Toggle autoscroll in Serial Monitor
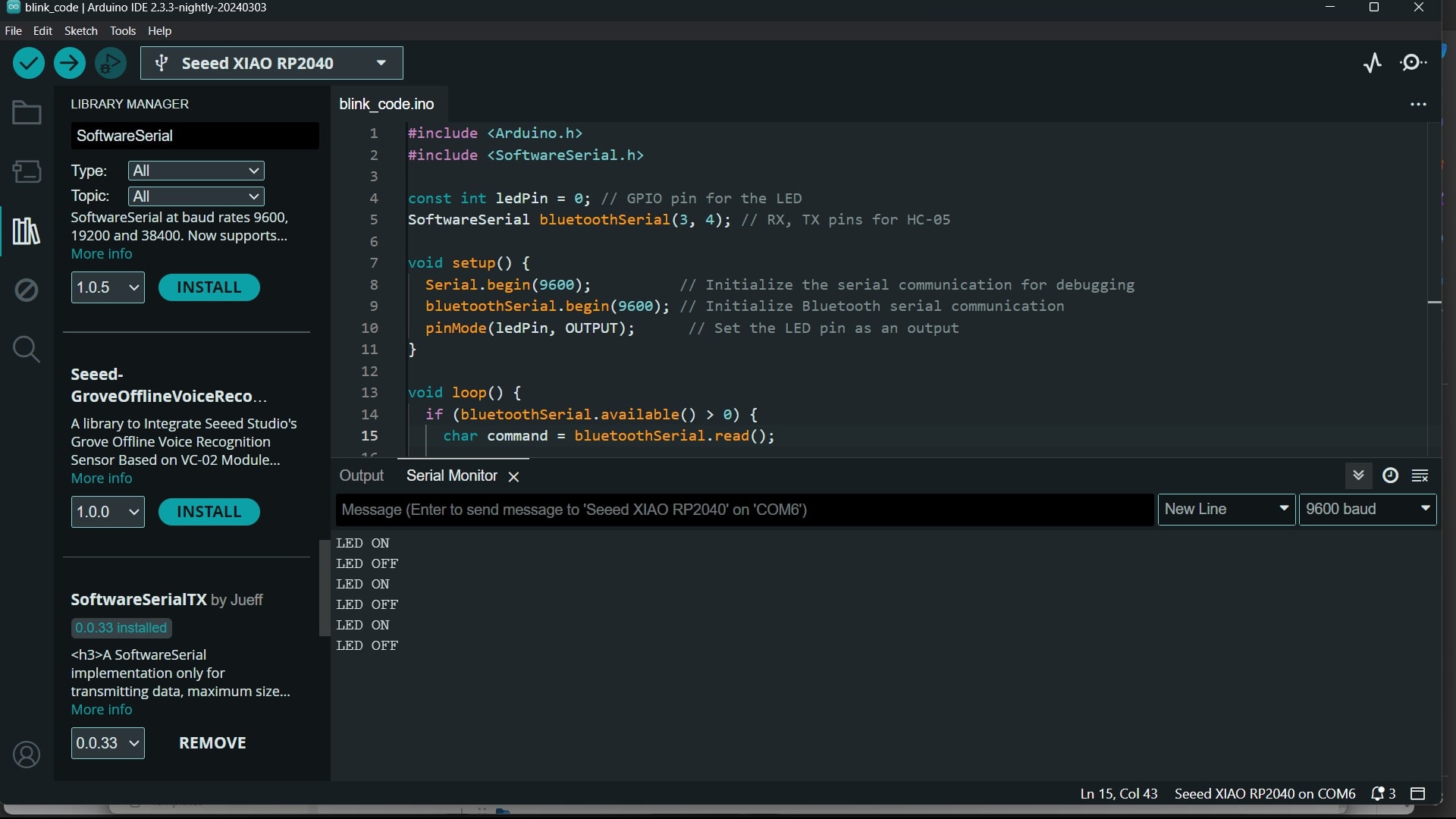The width and height of the screenshot is (1456, 819). [x=1358, y=475]
